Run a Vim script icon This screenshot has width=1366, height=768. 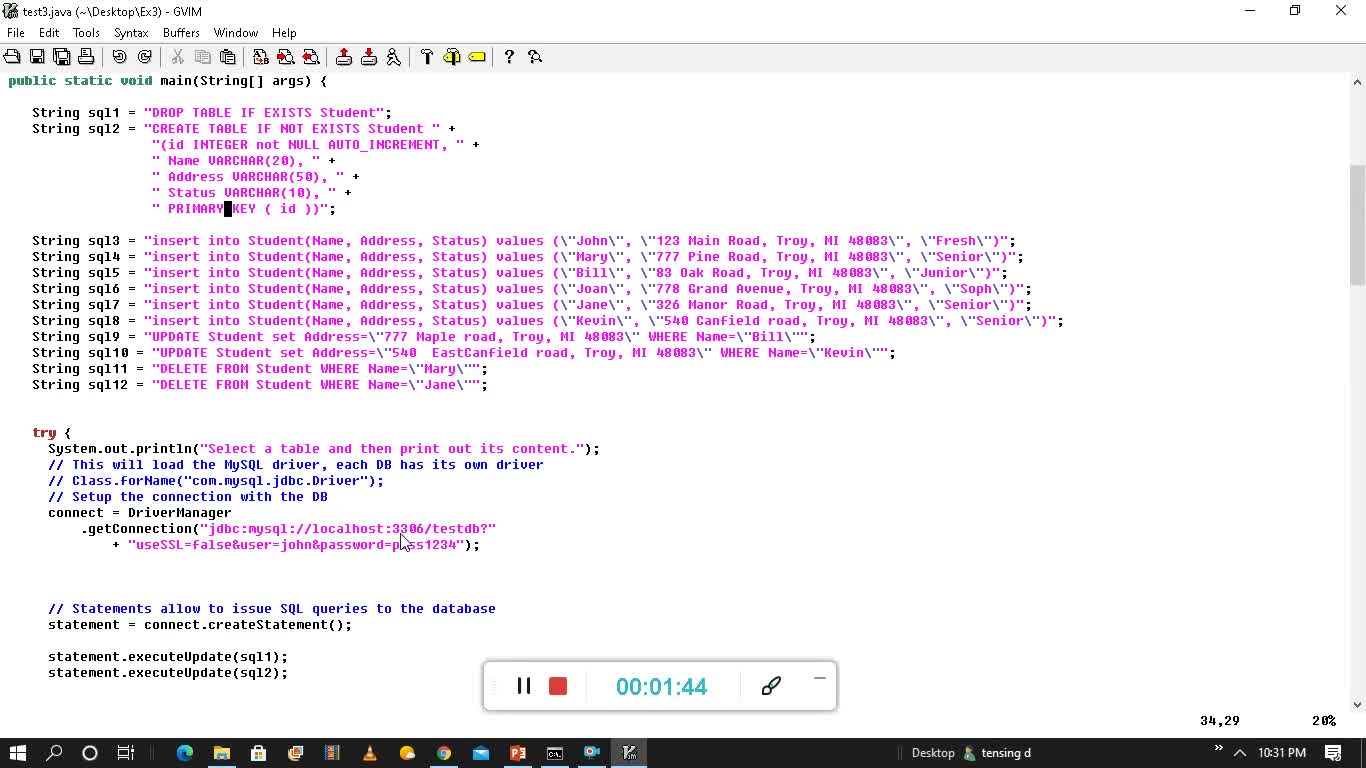tap(393, 57)
